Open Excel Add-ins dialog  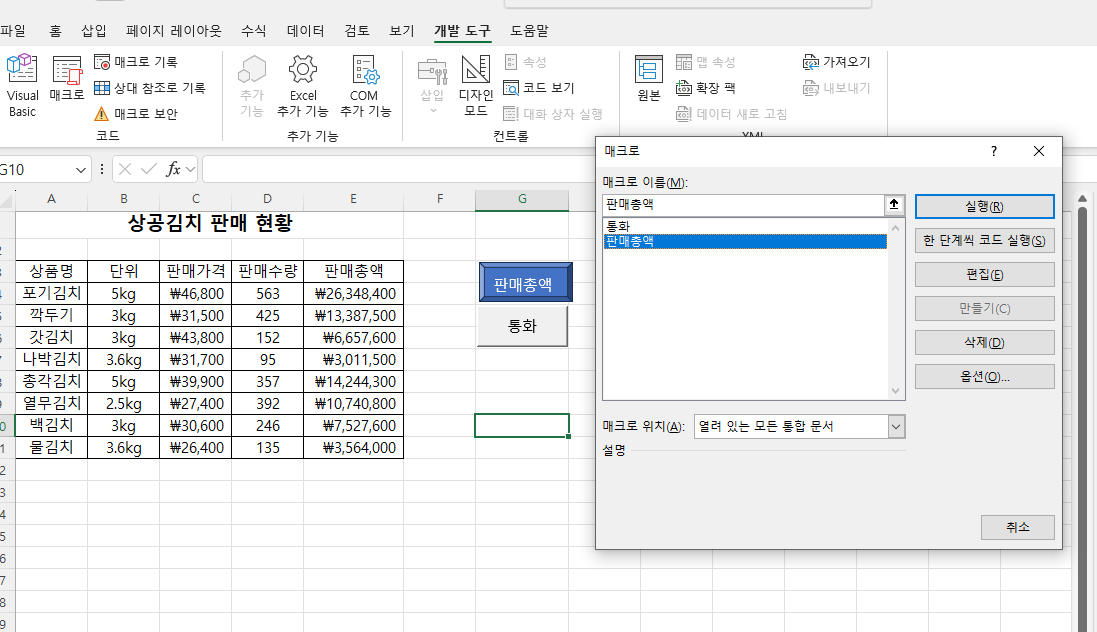pos(302,86)
